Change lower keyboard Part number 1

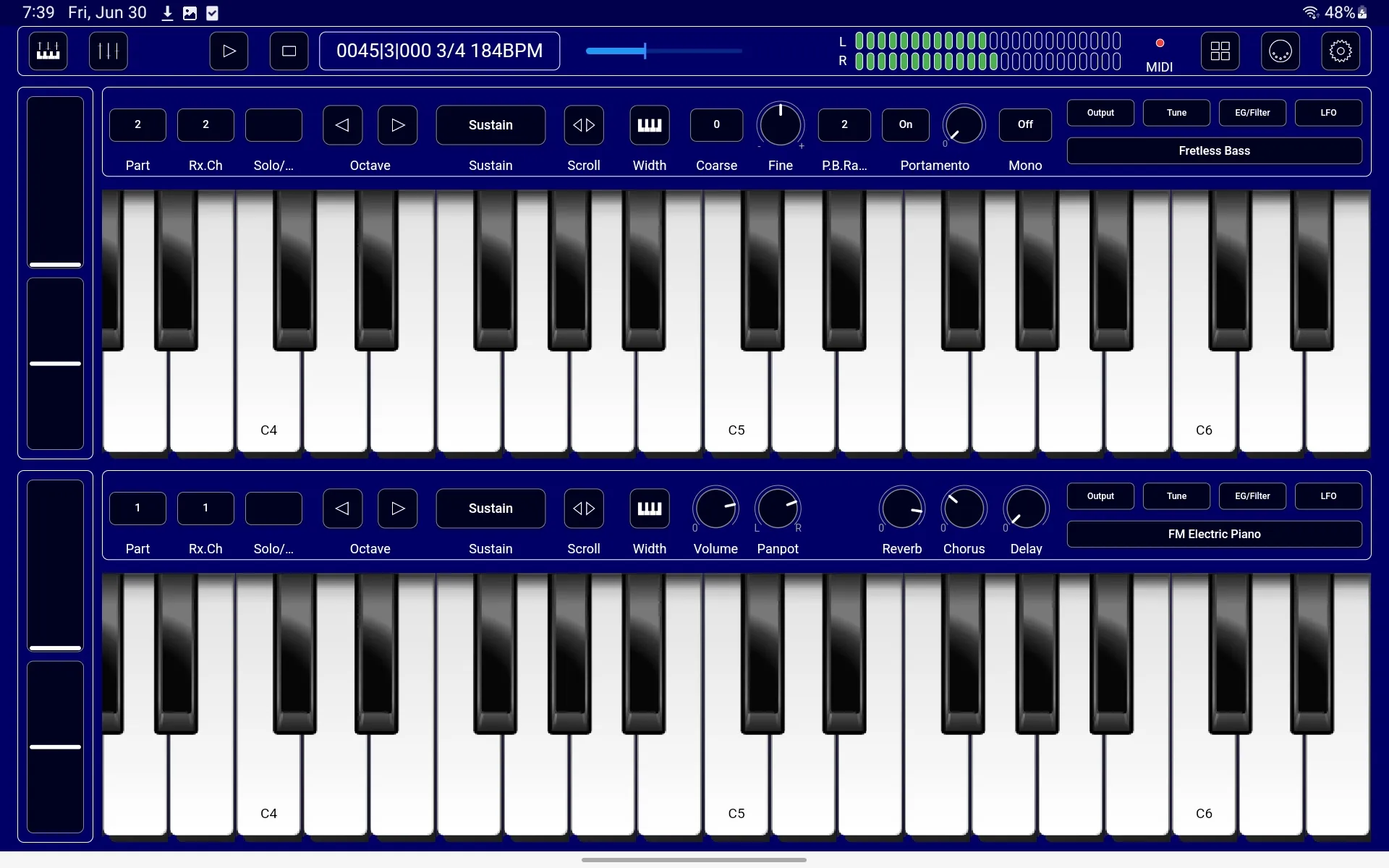click(137, 509)
